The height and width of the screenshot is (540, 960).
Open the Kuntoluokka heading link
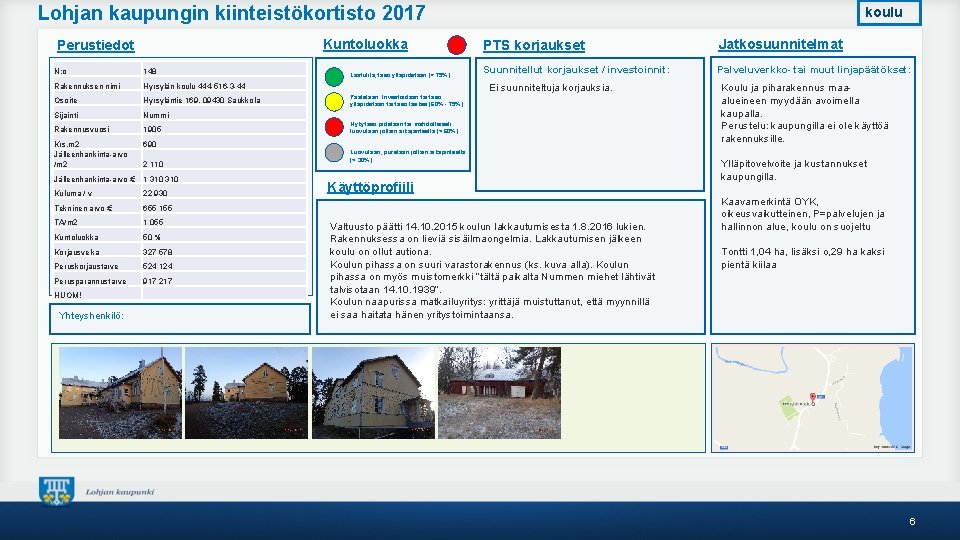(366, 44)
